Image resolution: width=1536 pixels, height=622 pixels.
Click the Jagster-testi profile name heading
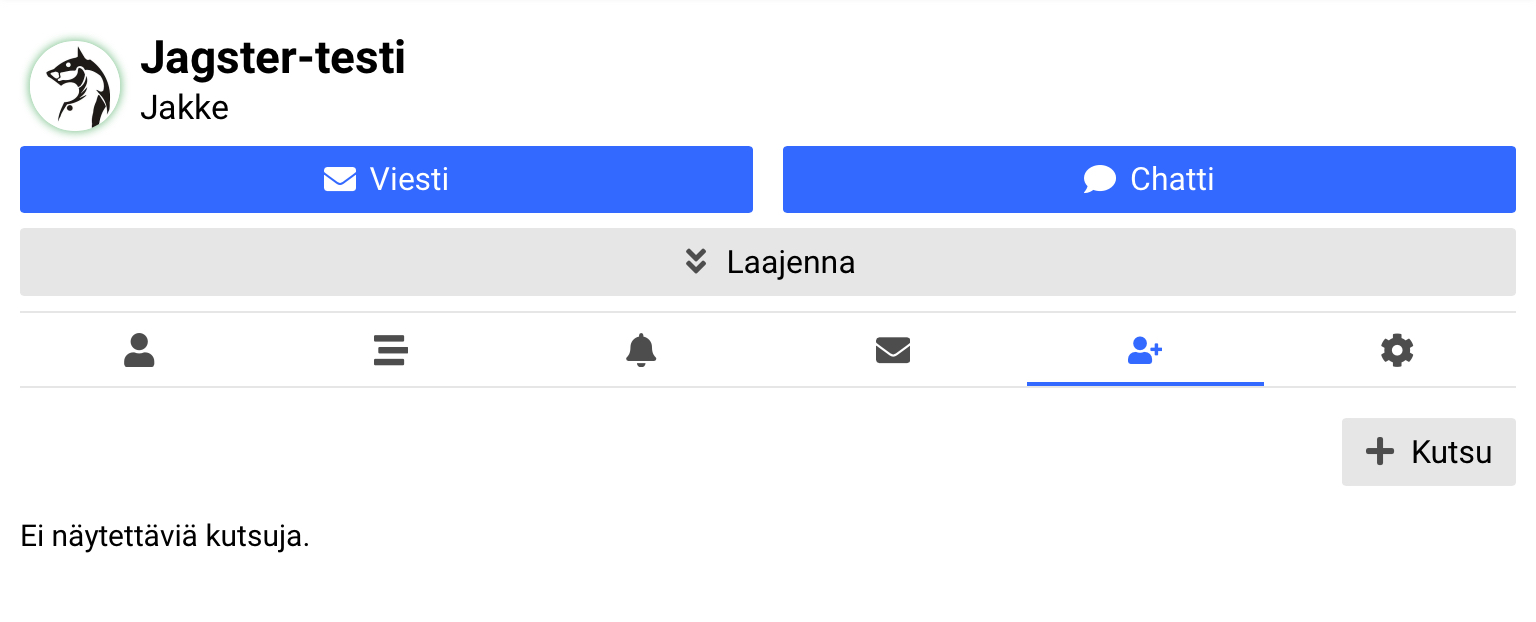click(272, 58)
